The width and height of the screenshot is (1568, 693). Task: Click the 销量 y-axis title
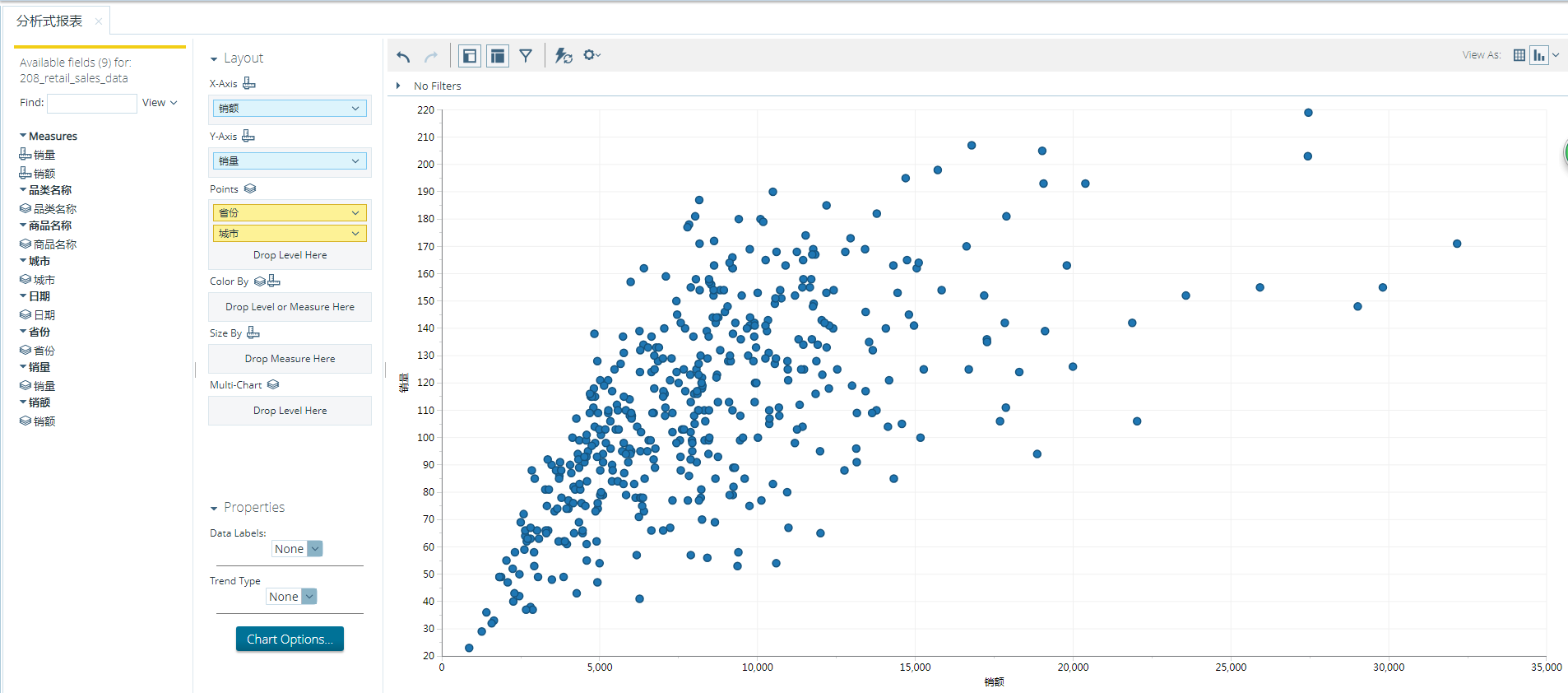403,382
